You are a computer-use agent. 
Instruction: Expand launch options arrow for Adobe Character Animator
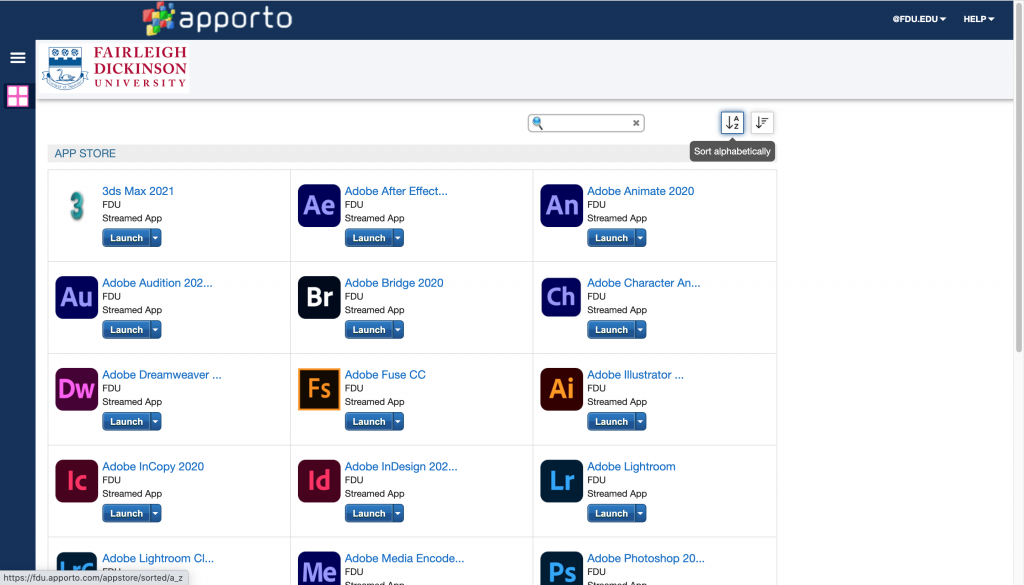point(641,330)
